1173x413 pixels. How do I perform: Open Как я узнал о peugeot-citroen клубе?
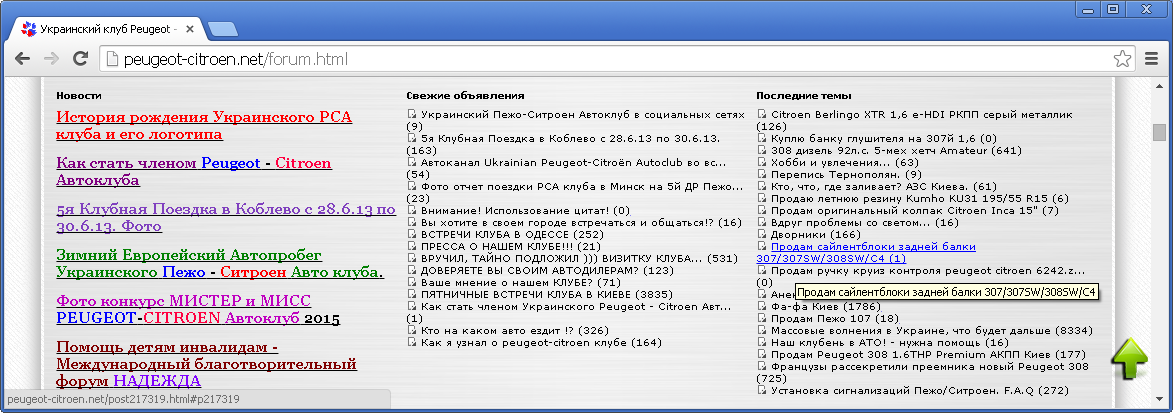[x=542, y=342]
